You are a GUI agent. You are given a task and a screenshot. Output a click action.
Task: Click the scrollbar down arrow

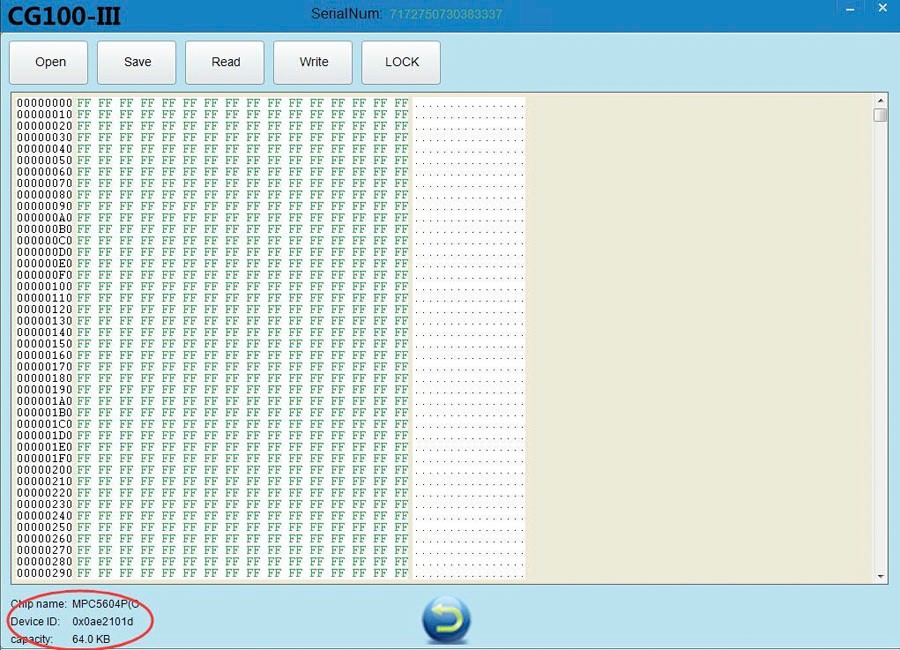[x=880, y=576]
